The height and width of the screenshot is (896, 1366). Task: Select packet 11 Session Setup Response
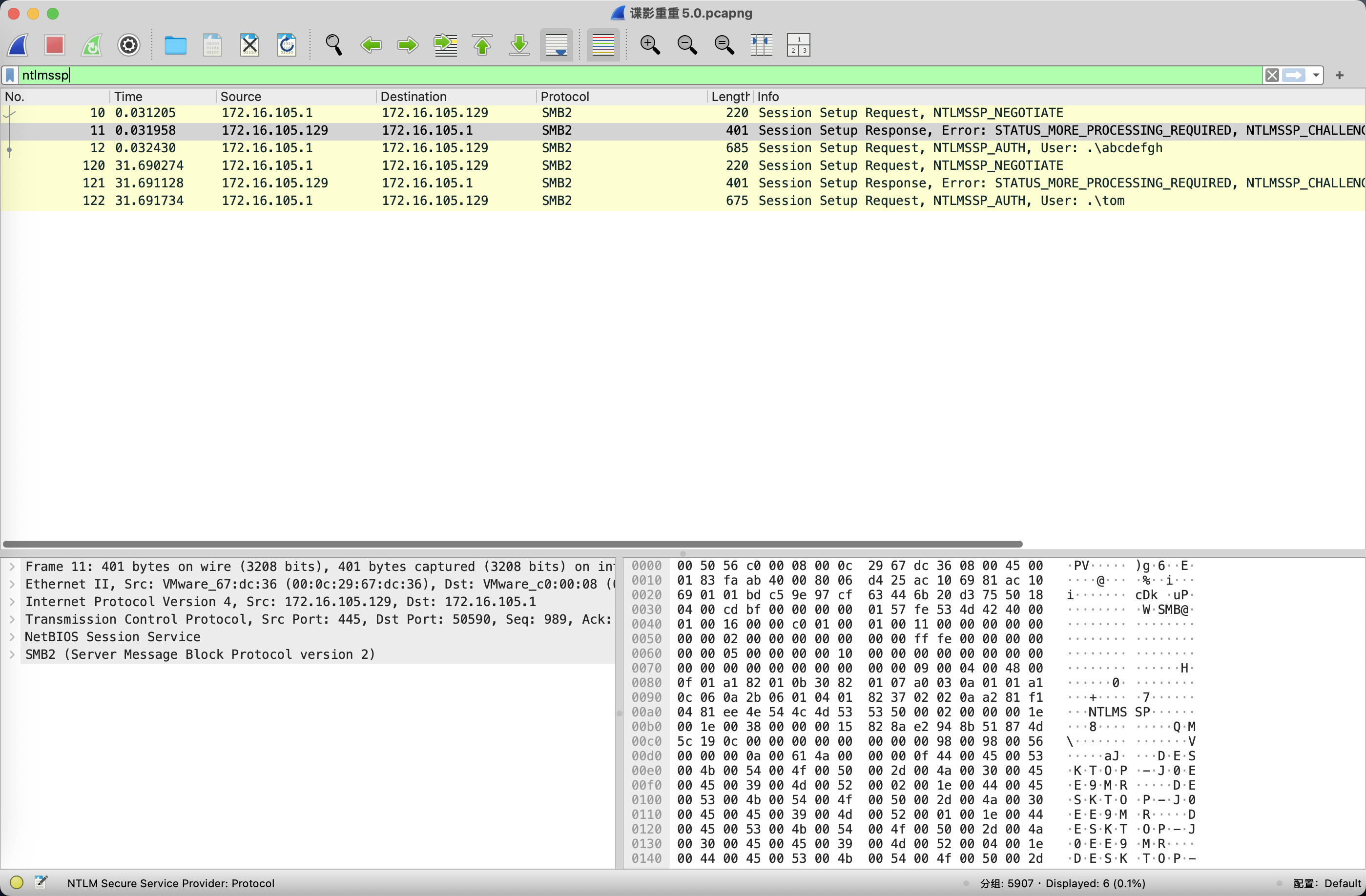683,131
